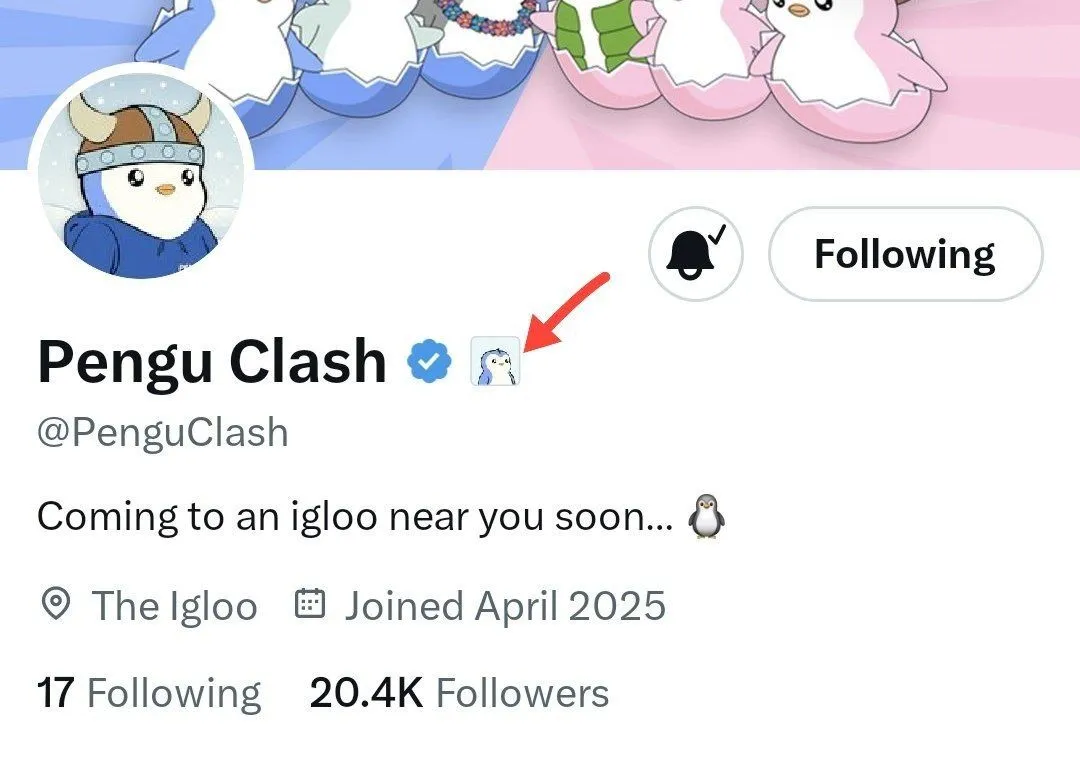Viewport: 1080px width, 764px height.
Task: Open the Viking-helmet penguin profile picture
Action: [x=141, y=176]
